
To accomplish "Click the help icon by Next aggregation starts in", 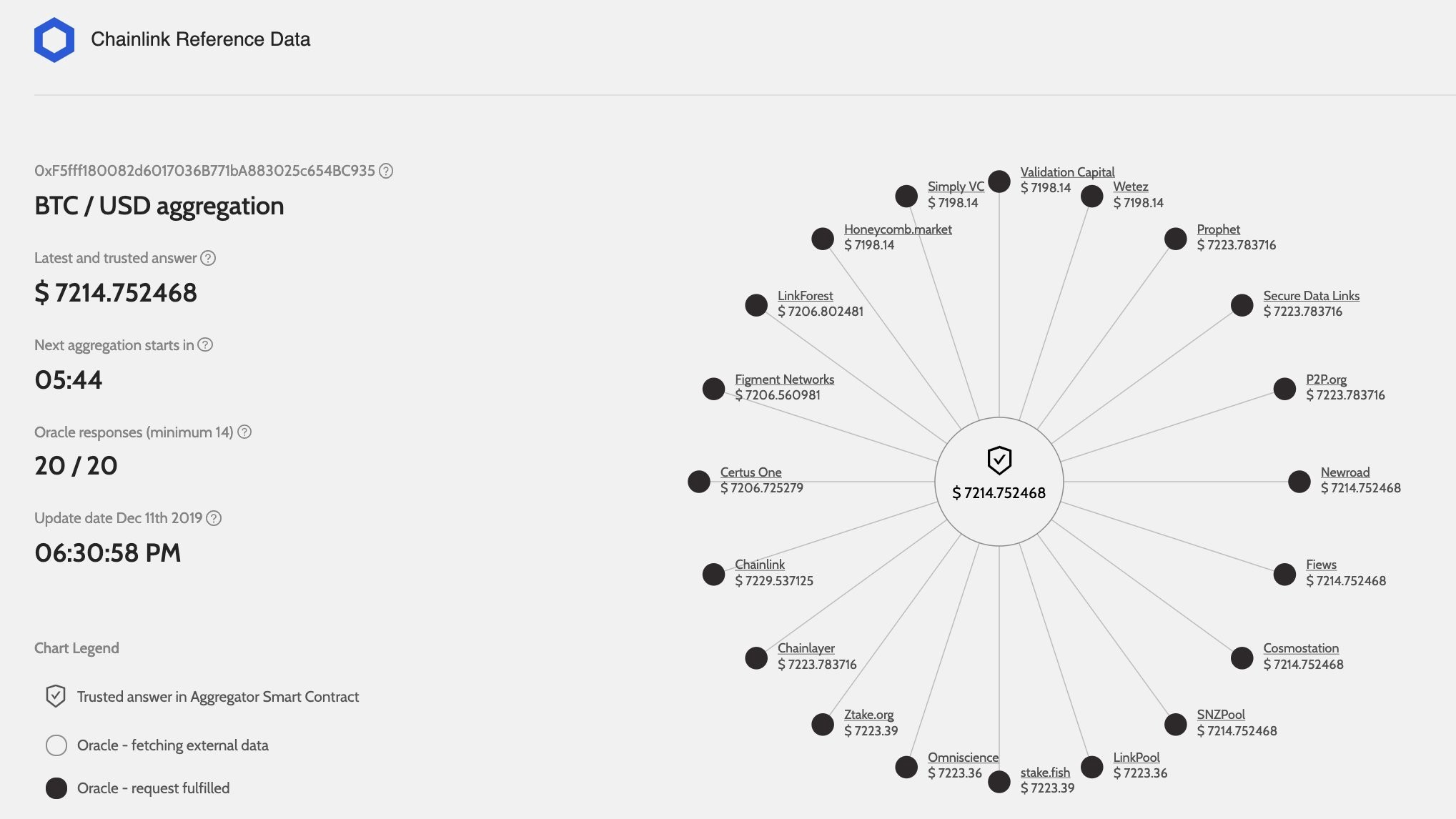I will [205, 345].
